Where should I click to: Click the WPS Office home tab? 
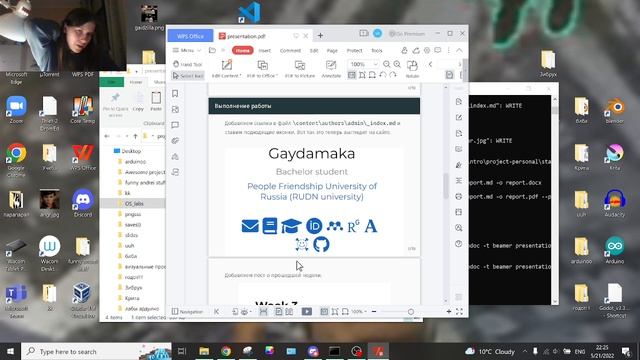tap(190, 36)
